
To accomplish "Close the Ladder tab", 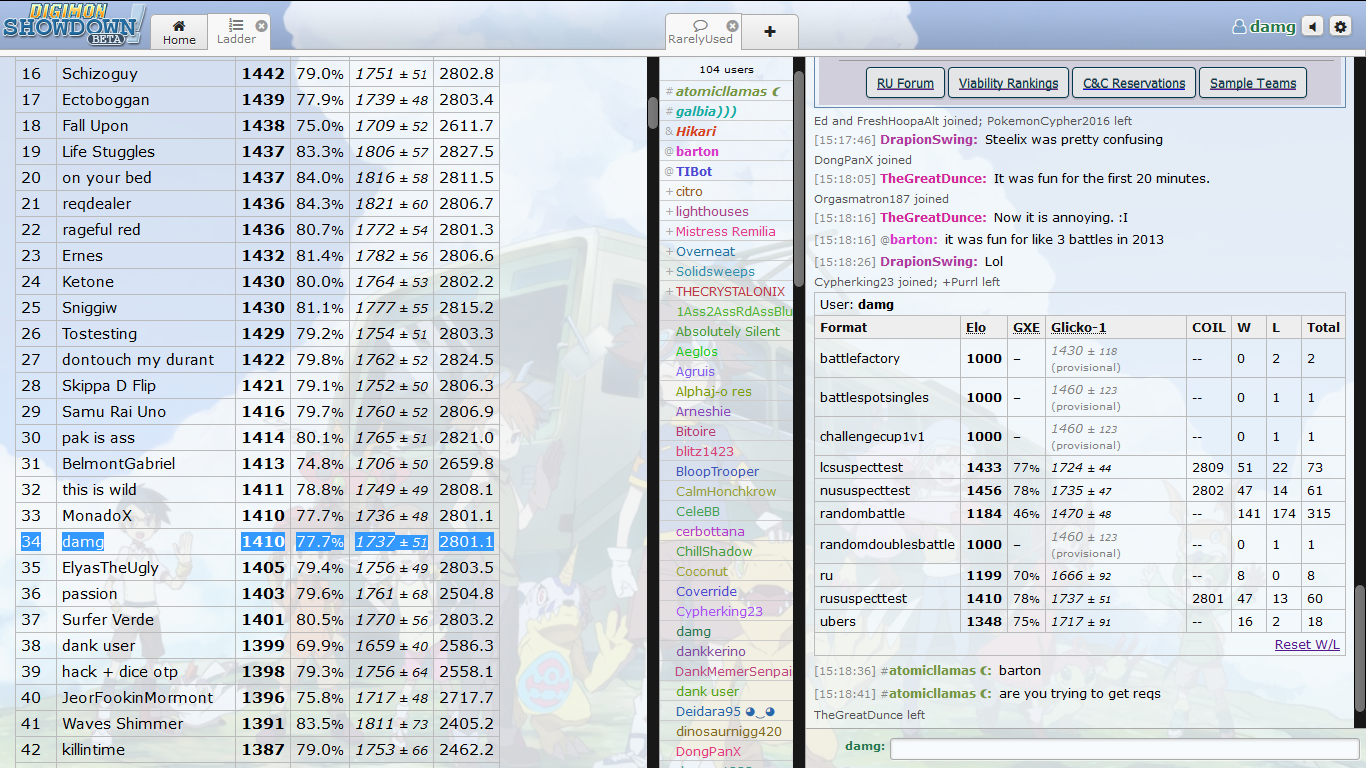I will (261, 25).
